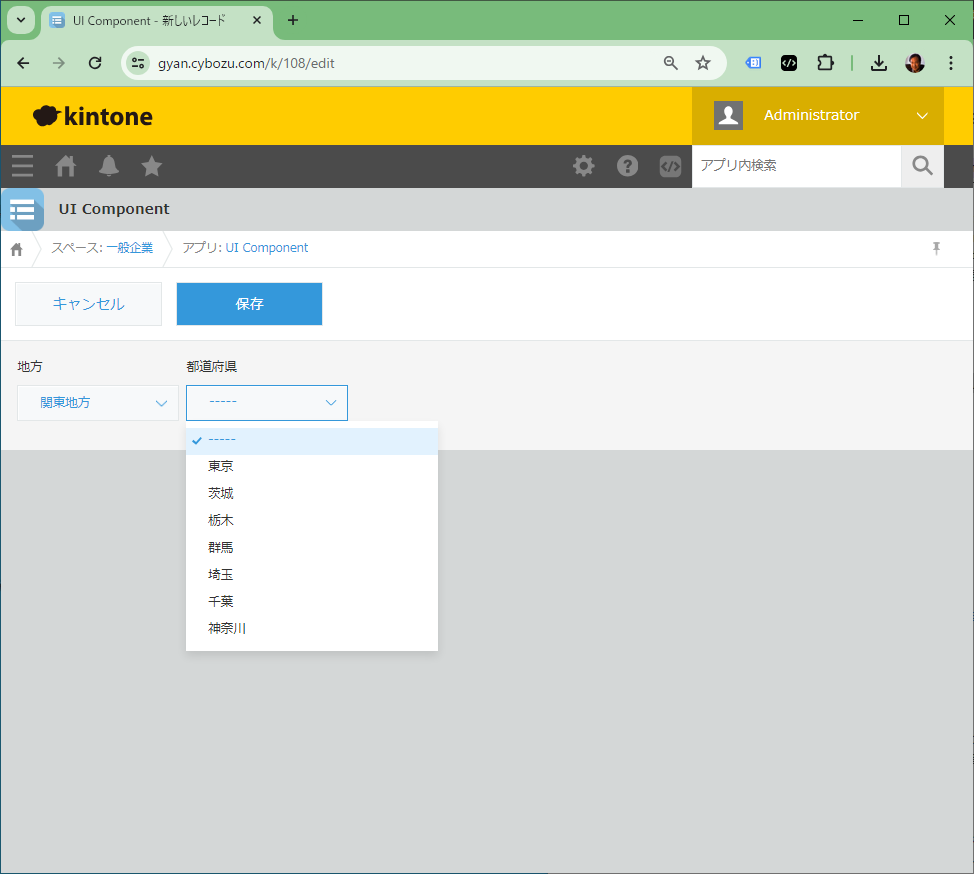This screenshot has height=874, width=974.
Task: Click the browser address bar URL
Action: coord(246,63)
